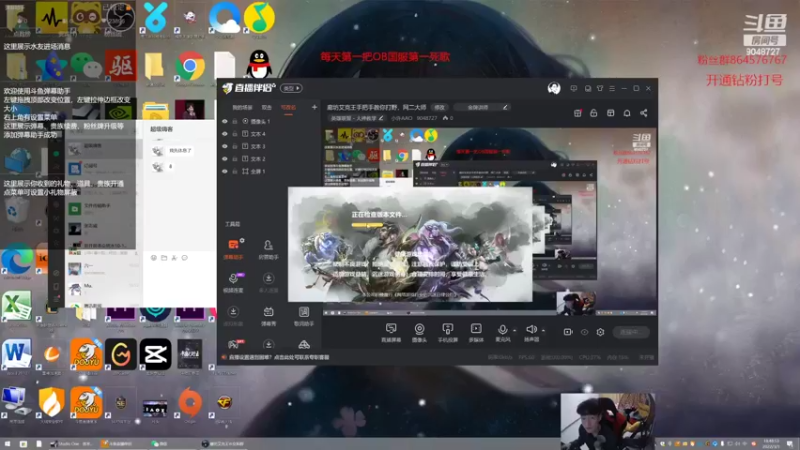The width and height of the screenshot is (800, 450).
Task: Toggle lock on the 文本 3 source
Action: point(235,146)
